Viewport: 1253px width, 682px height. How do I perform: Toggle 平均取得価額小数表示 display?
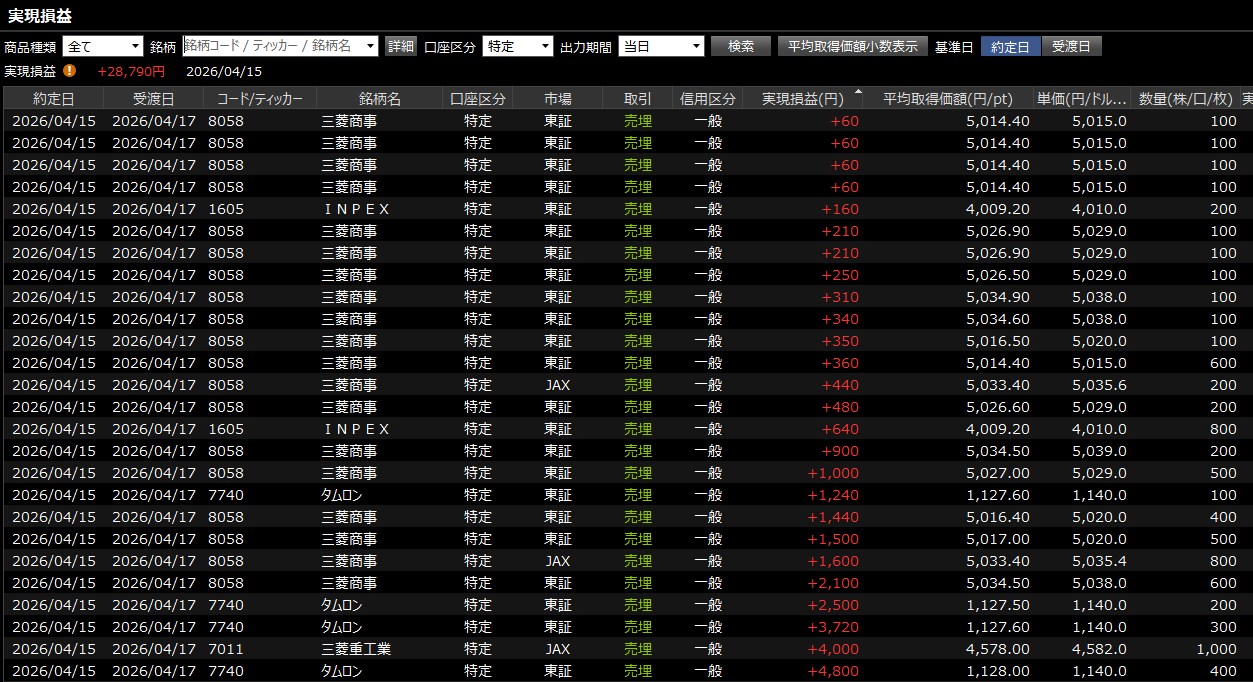pyautogui.click(x=852, y=46)
